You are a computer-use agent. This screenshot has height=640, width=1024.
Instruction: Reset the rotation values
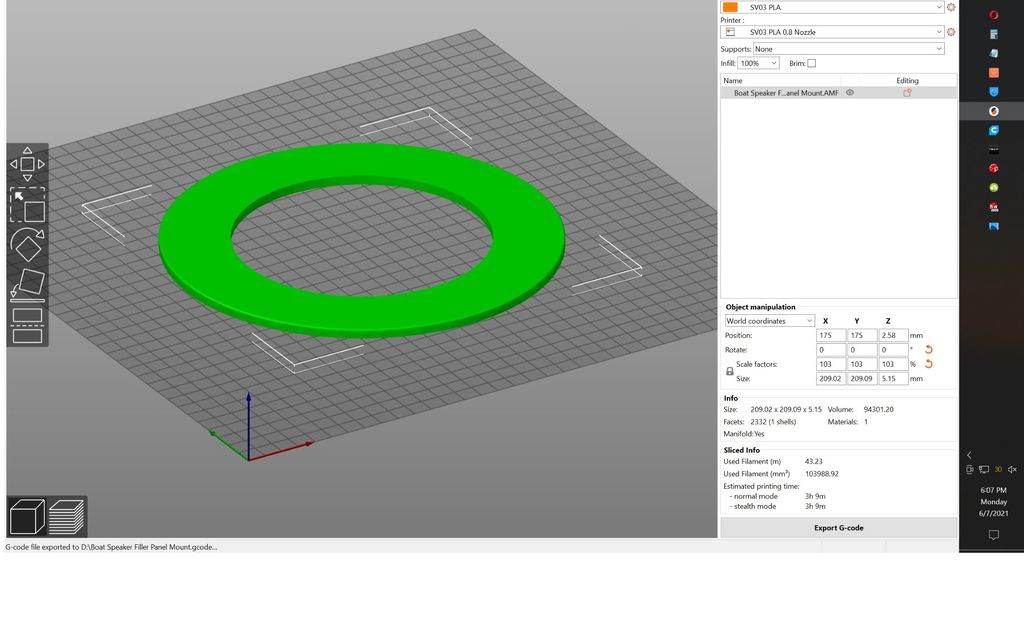click(929, 350)
